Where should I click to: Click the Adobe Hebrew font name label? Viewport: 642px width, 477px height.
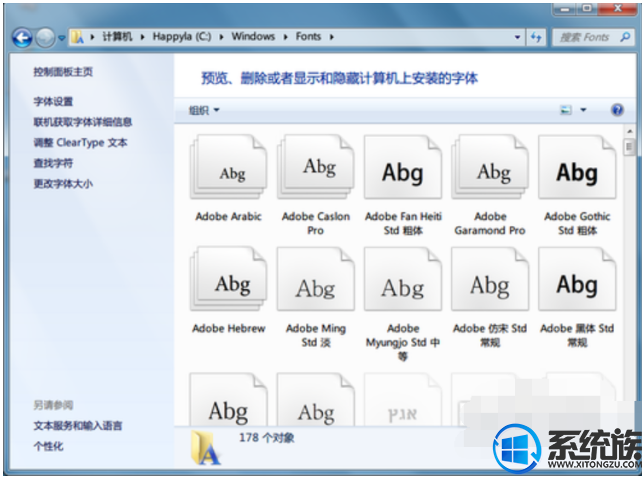click(x=229, y=328)
